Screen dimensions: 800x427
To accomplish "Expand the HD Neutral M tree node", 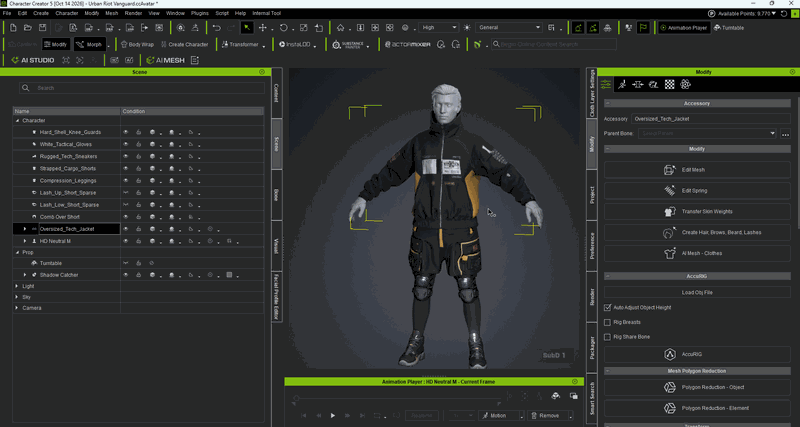I will [x=24, y=241].
